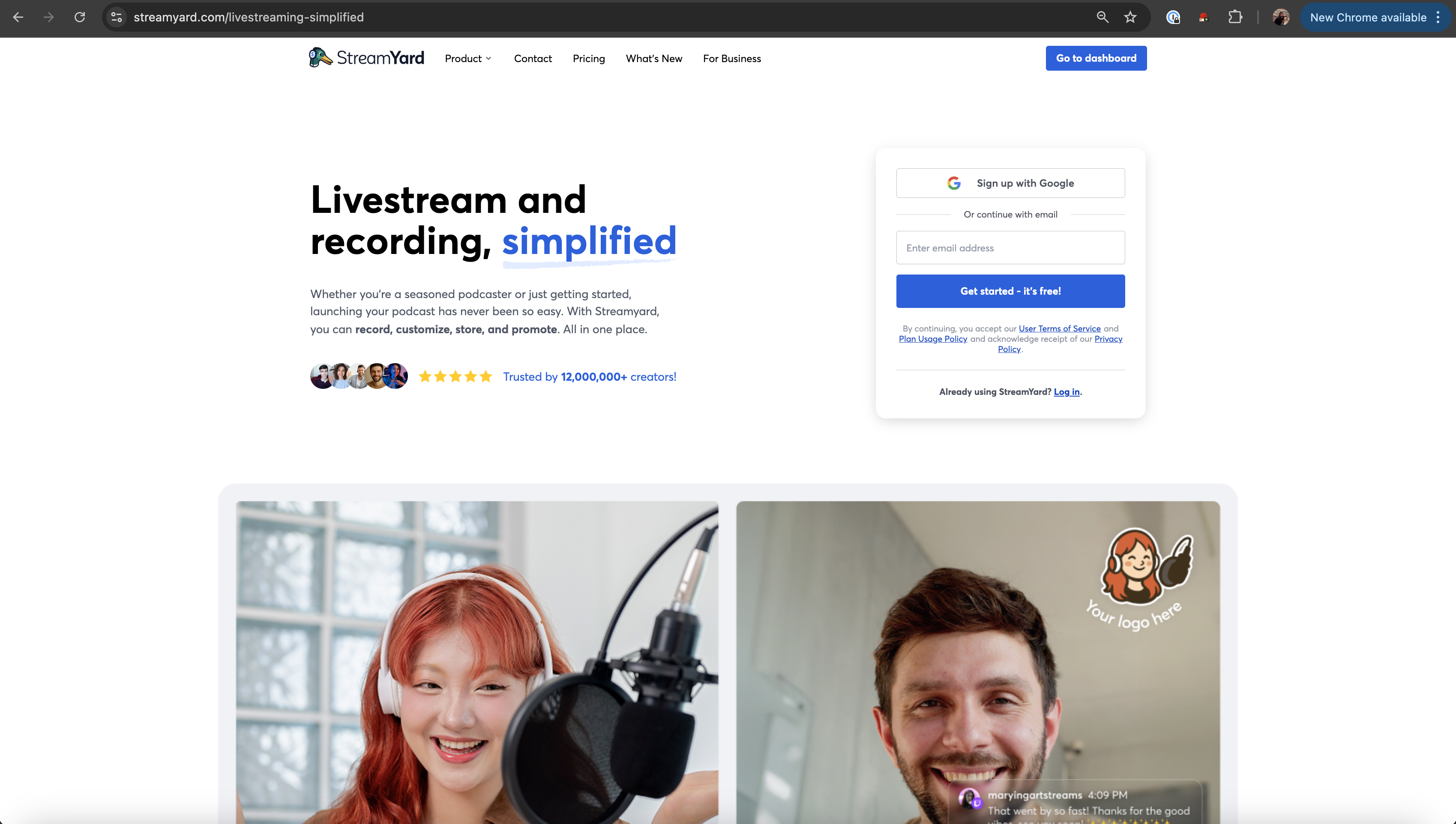This screenshot has height=824, width=1456.
Task: Click Get started - it's free! button
Action: [1010, 291]
